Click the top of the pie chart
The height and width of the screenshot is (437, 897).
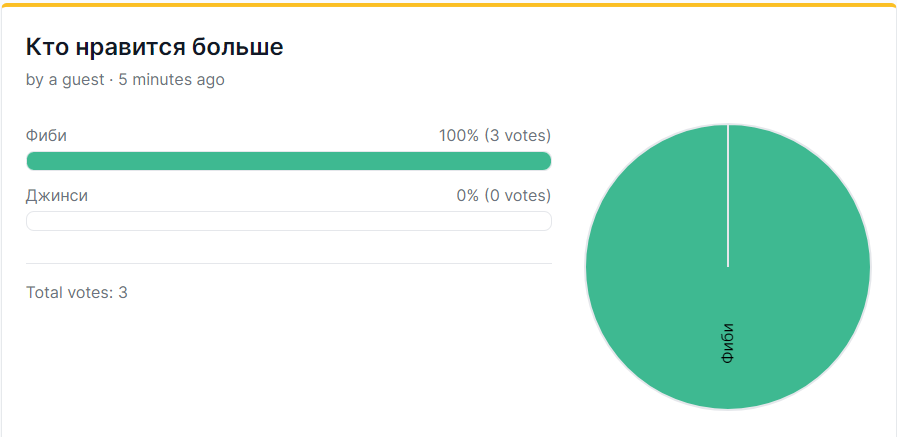(728, 129)
